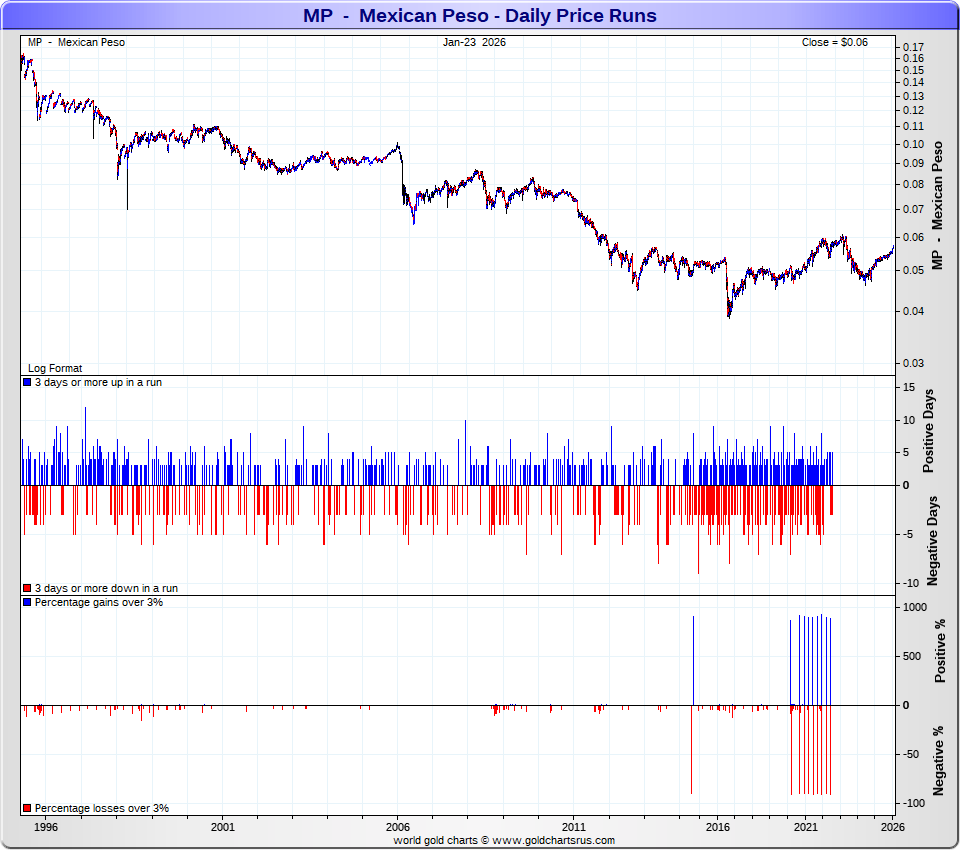960x850 pixels.
Task: Click the -100 tick on the Negative % axis
Action: coord(914,803)
